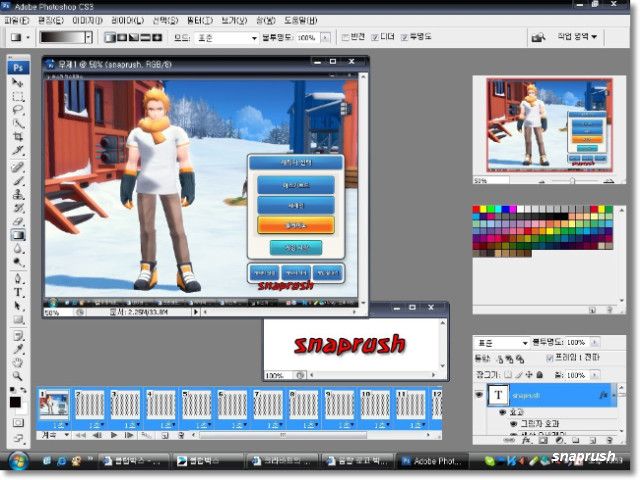Toggle the drop shadow effect eye icon
The width and height of the screenshot is (640, 480).
click(513, 424)
